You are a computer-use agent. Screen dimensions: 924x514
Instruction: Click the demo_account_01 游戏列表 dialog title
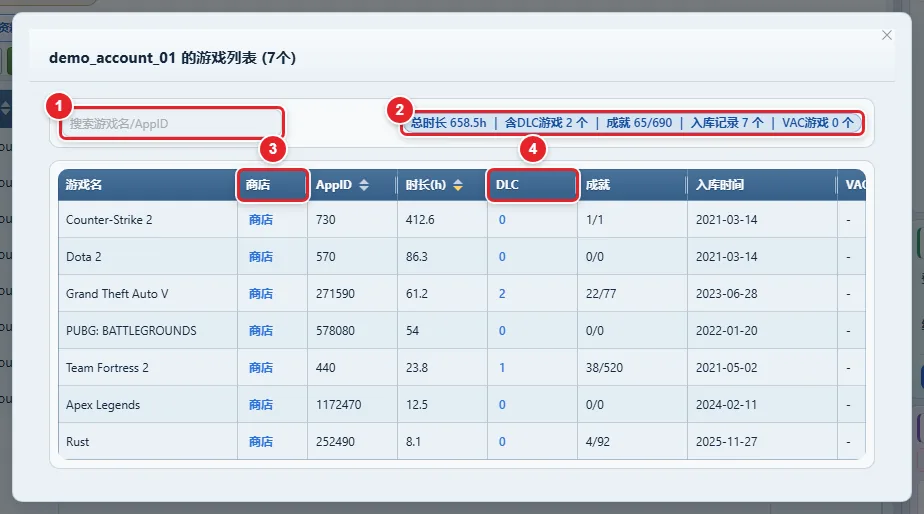click(x=172, y=58)
